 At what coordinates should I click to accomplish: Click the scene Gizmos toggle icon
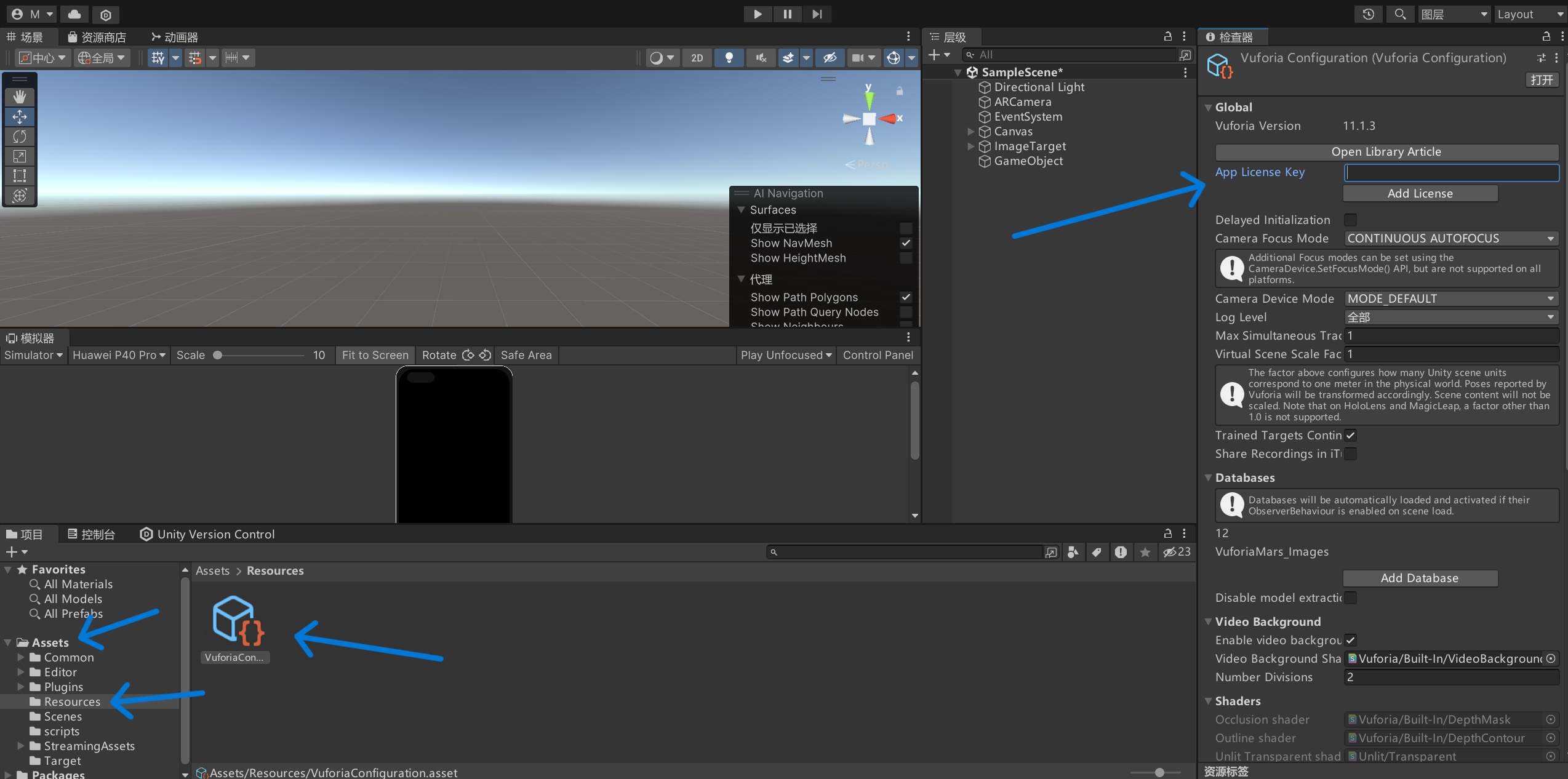[893, 58]
